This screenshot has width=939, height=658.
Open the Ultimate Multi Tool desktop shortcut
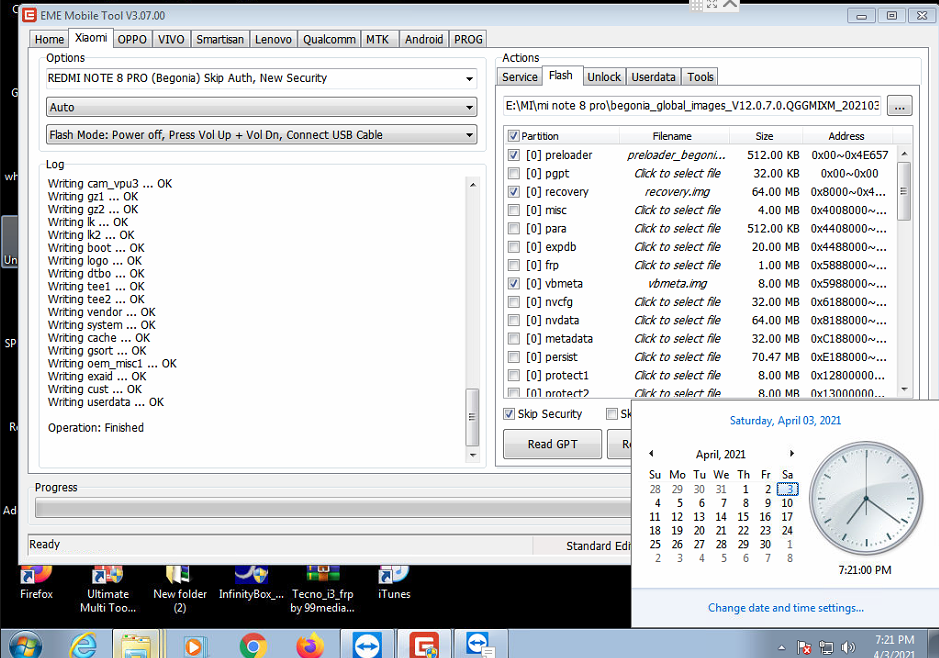tap(108, 590)
